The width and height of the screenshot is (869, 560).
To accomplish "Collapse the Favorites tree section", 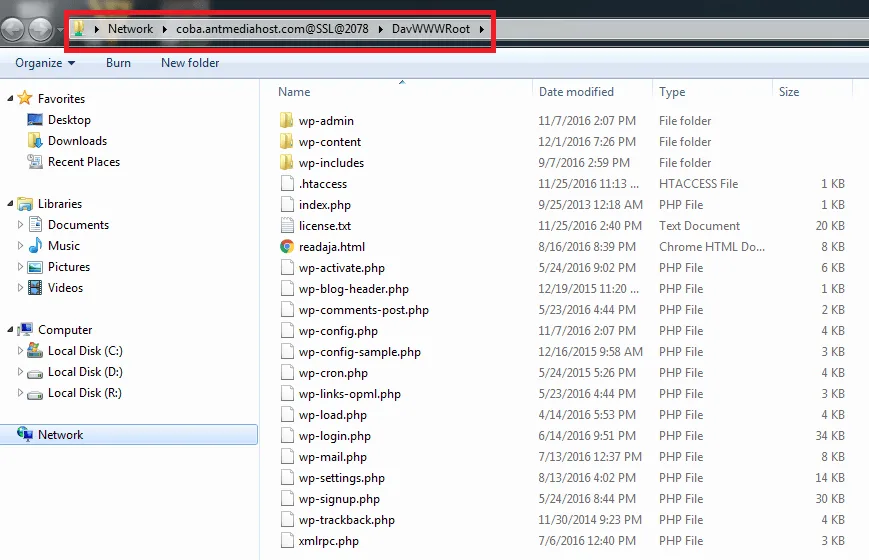I will 11,99.
